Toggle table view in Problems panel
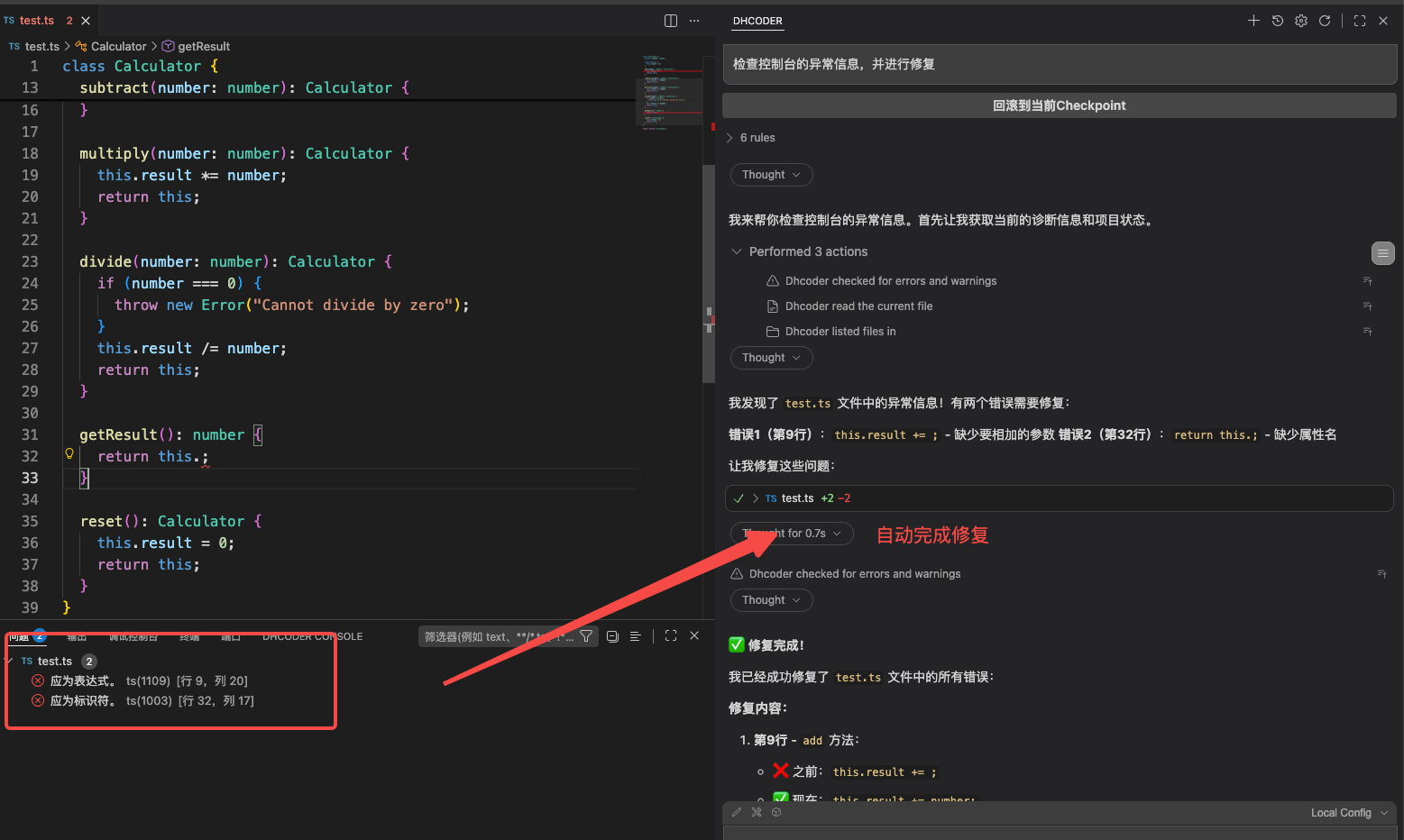Image resolution: width=1404 pixels, height=840 pixels. [636, 636]
